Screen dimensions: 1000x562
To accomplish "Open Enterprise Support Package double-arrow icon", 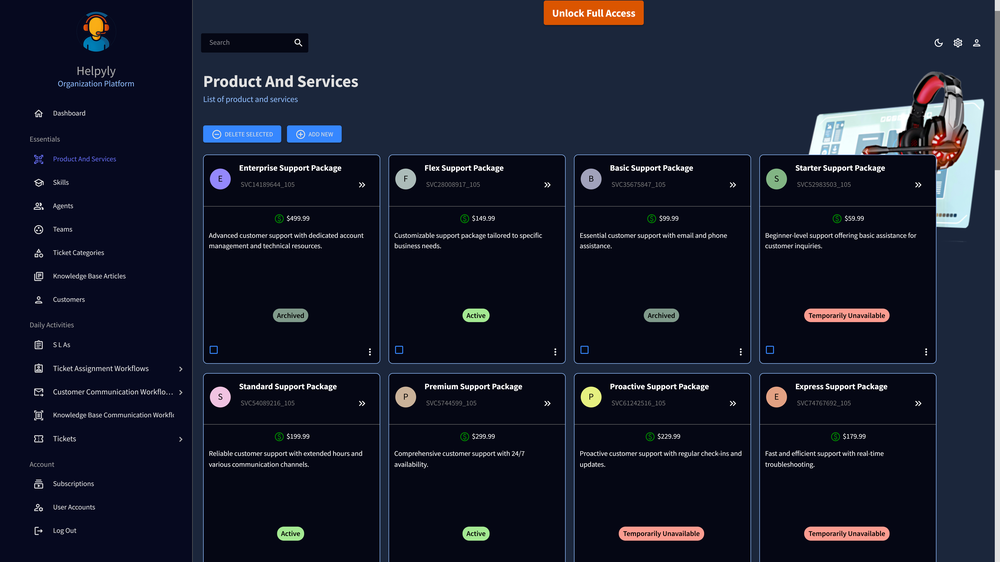I will pyautogui.click(x=362, y=185).
